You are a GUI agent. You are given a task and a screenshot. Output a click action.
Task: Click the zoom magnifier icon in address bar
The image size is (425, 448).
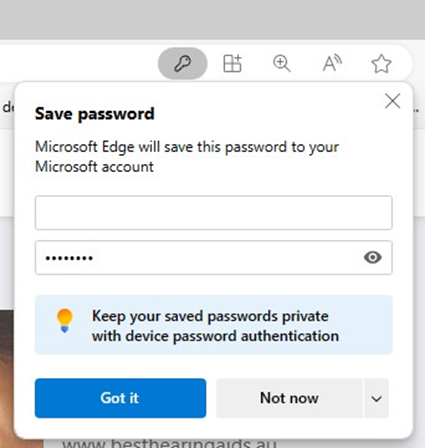tap(282, 63)
